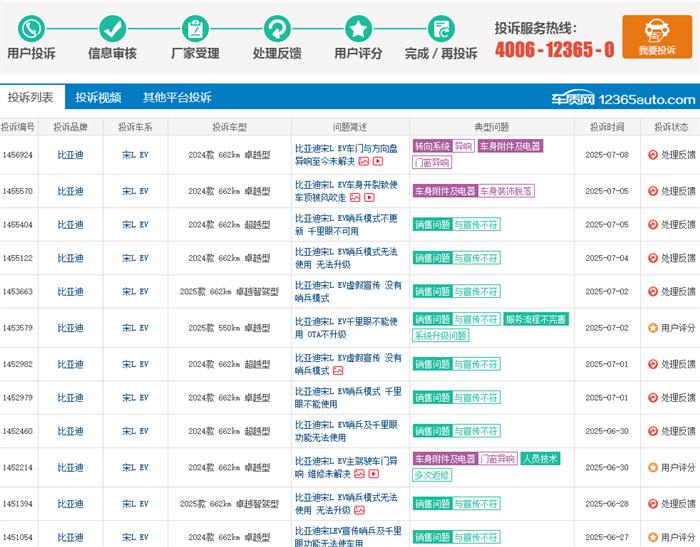Click the 服务流程不完善 tag in row 1453579

coord(536,319)
